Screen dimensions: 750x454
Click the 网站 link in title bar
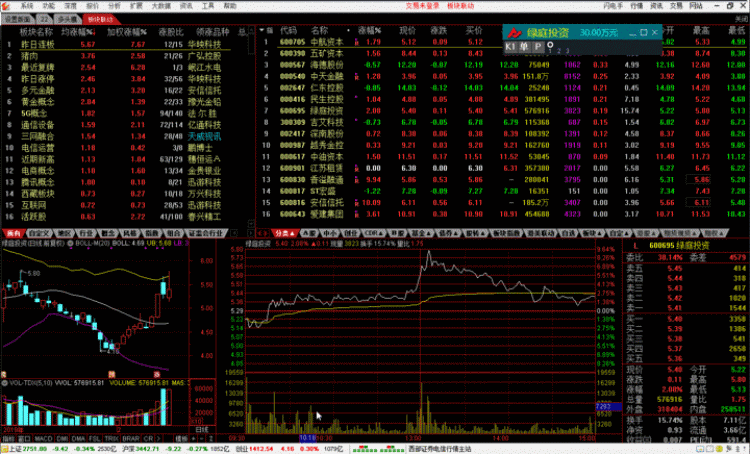[696, 6]
